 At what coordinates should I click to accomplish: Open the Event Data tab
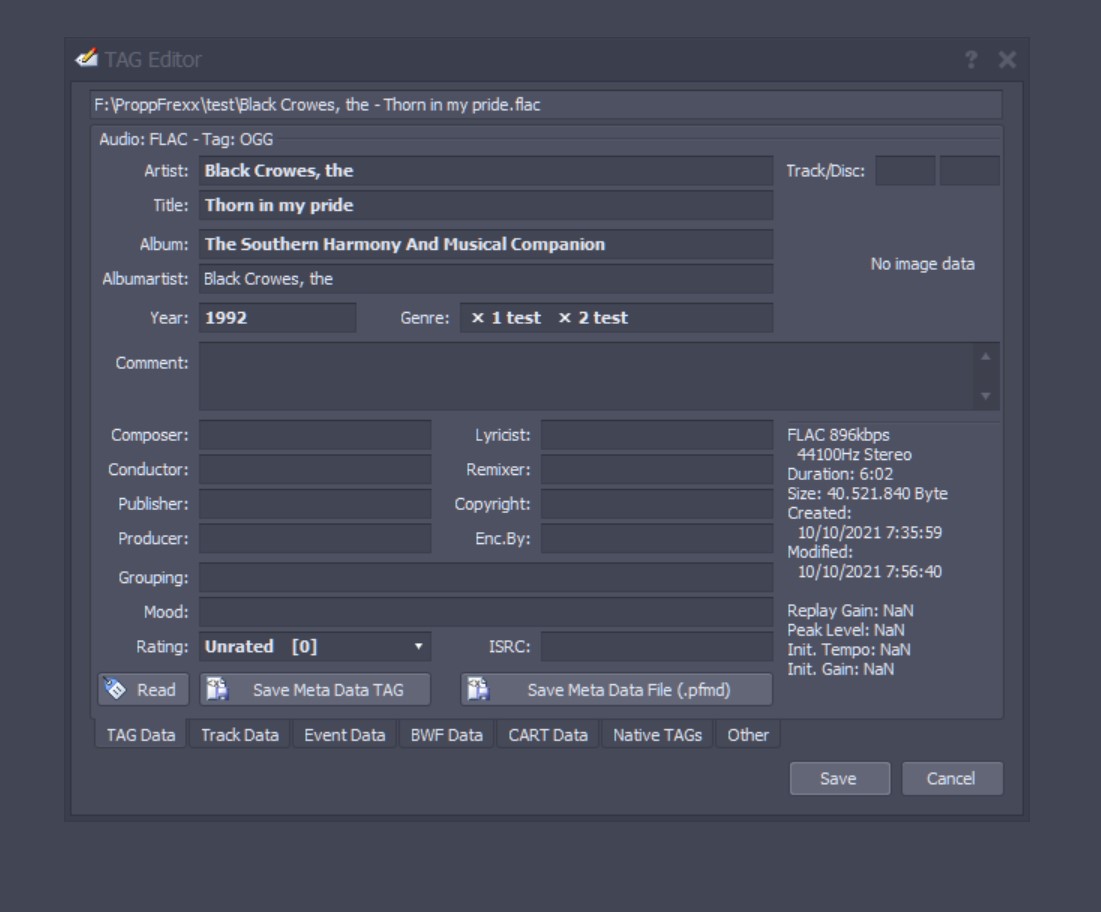coord(344,734)
